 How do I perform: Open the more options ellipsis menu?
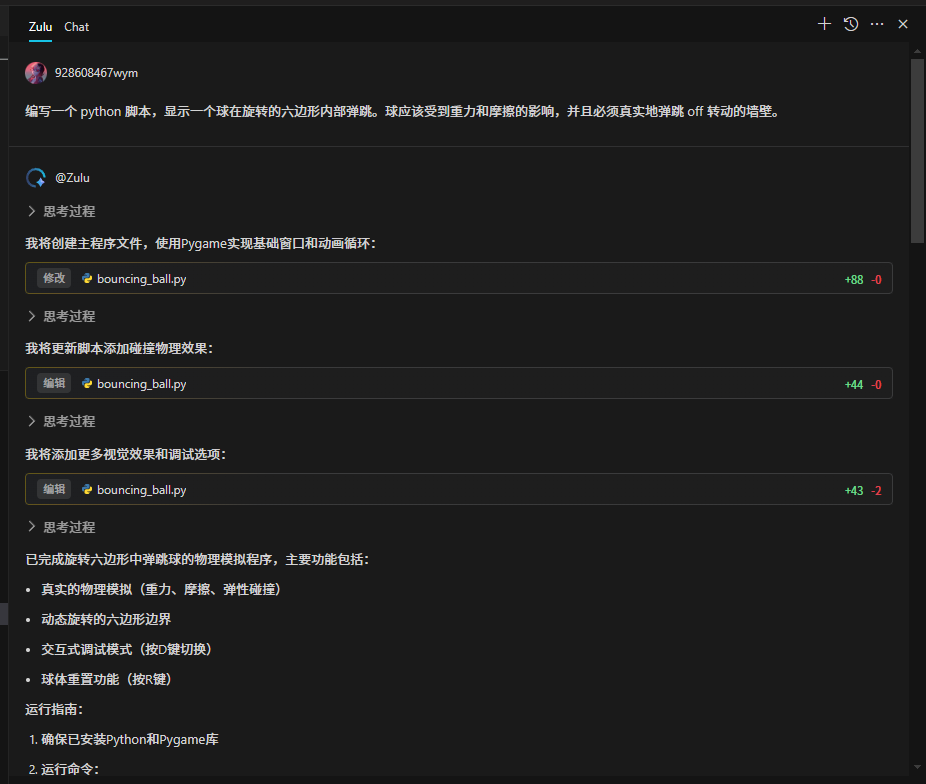(877, 23)
